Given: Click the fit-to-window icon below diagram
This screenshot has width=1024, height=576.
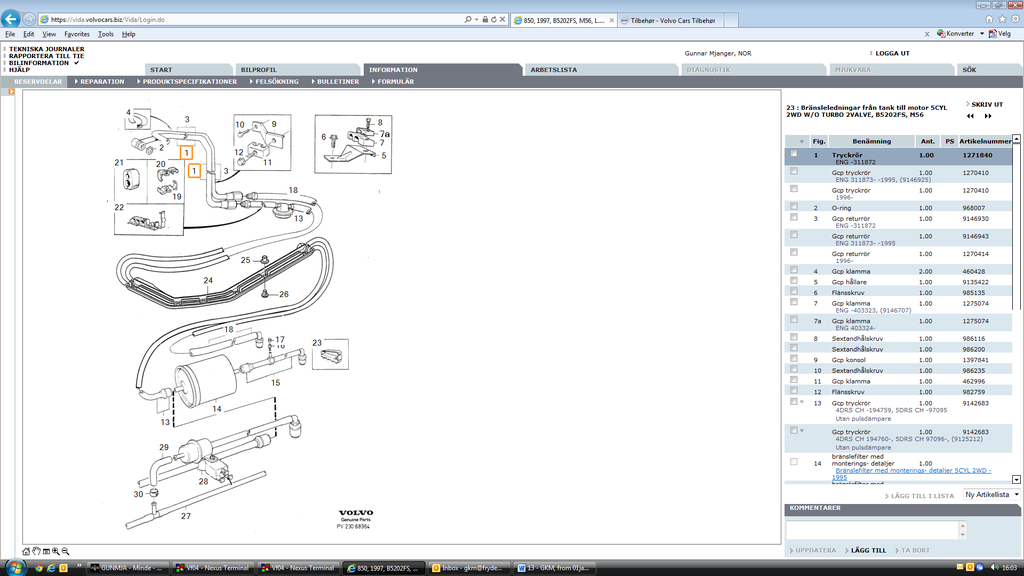Looking at the screenshot, I should point(46,552).
